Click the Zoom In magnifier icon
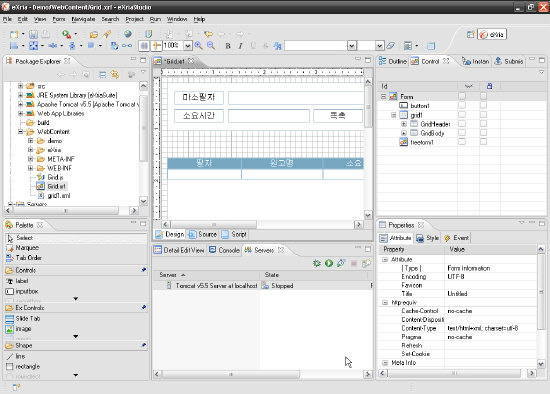The image size is (550, 394). (199, 45)
